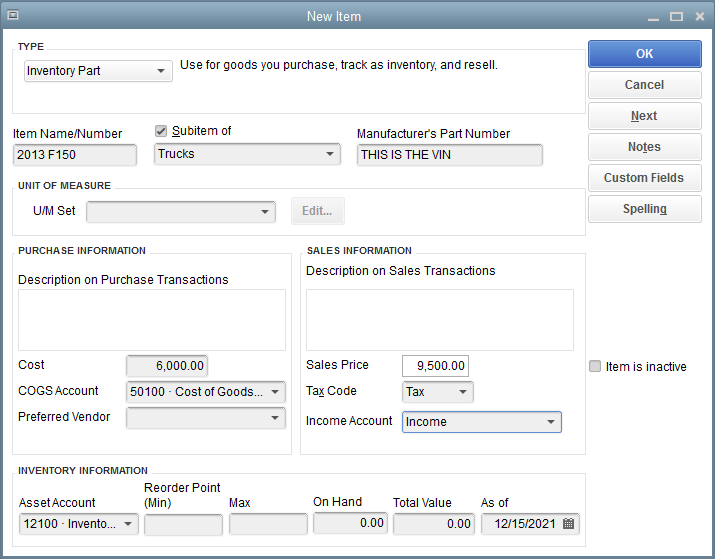Viewport: 715px width, 559px height.
Task: Click the OK button
Action: point(644,54)
